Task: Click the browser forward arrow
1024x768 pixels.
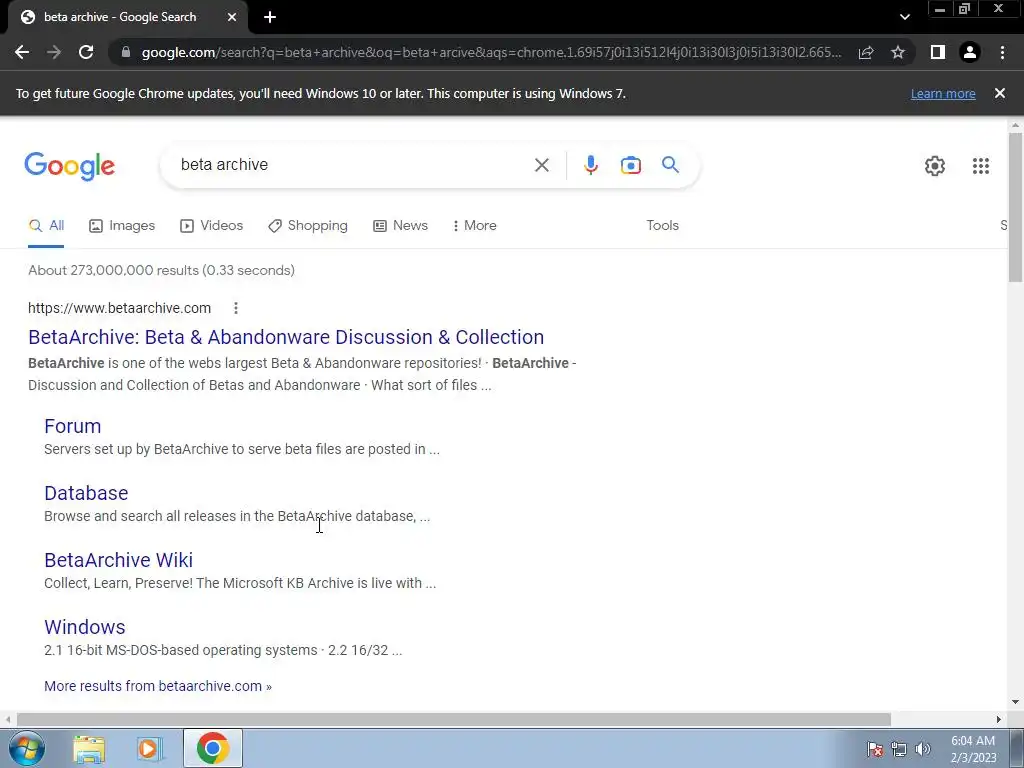Action: [54, 52]
